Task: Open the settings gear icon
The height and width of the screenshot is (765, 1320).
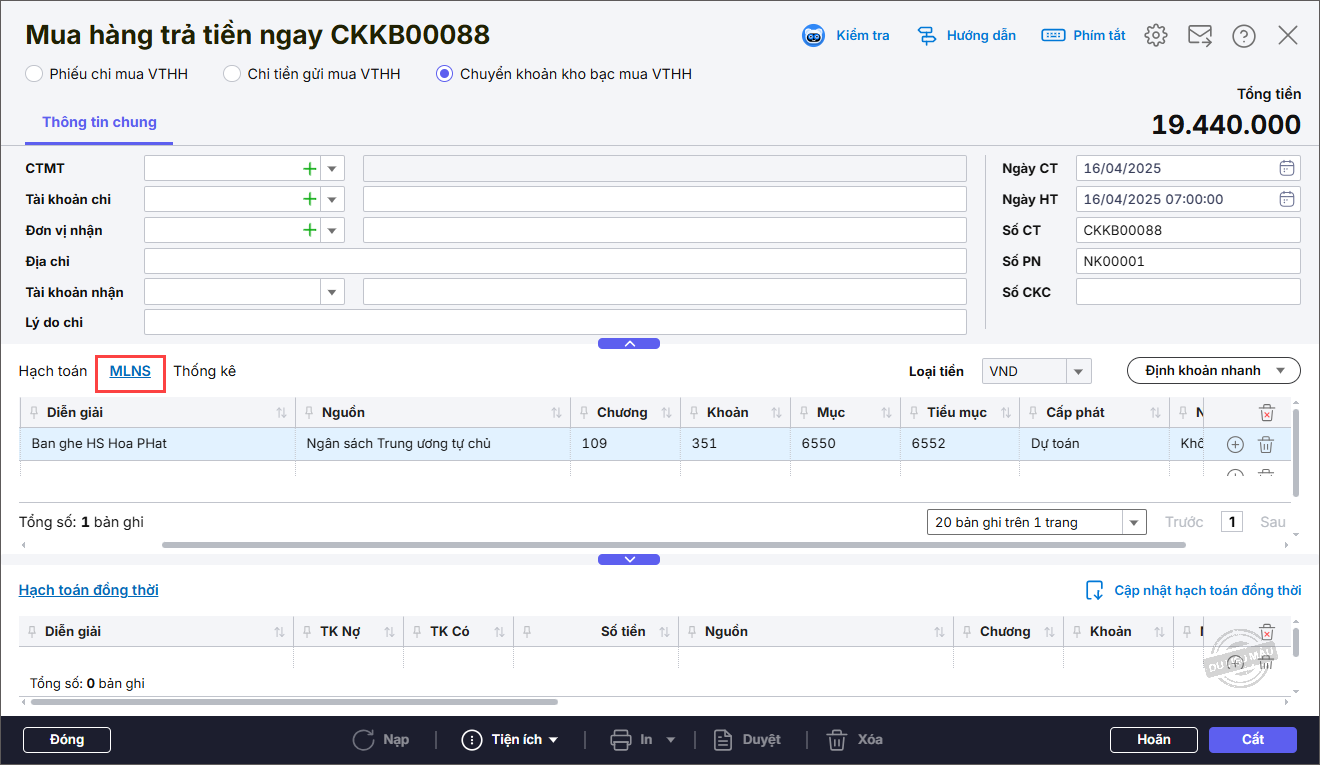Action: (1156, 36)
